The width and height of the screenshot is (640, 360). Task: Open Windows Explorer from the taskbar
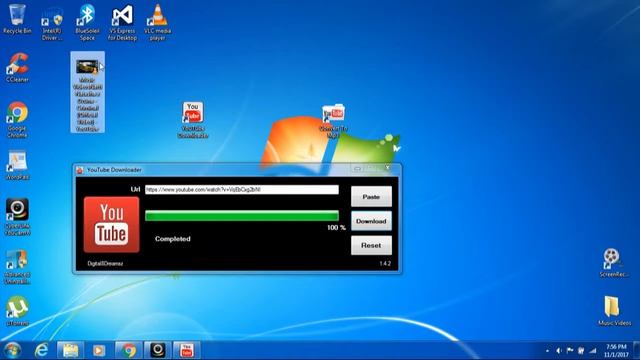pos(70,351)
